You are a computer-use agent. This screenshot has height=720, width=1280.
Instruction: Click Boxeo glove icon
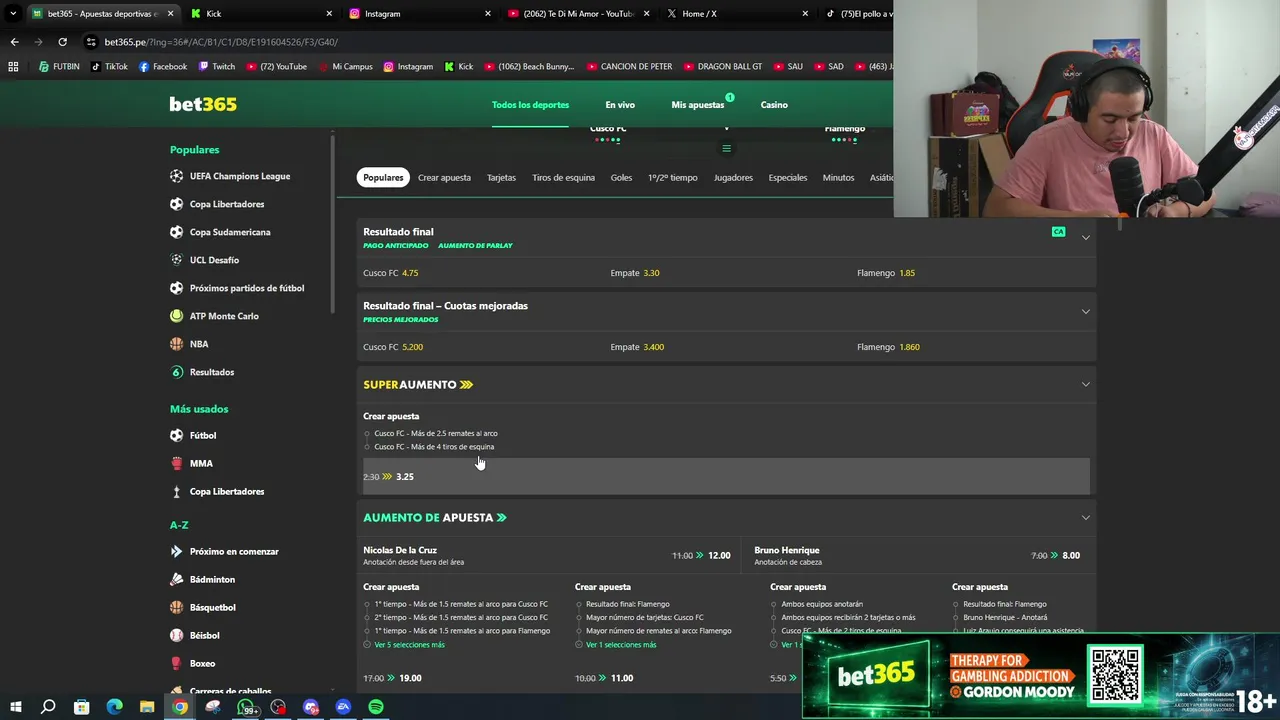click(x=177, y=663)
